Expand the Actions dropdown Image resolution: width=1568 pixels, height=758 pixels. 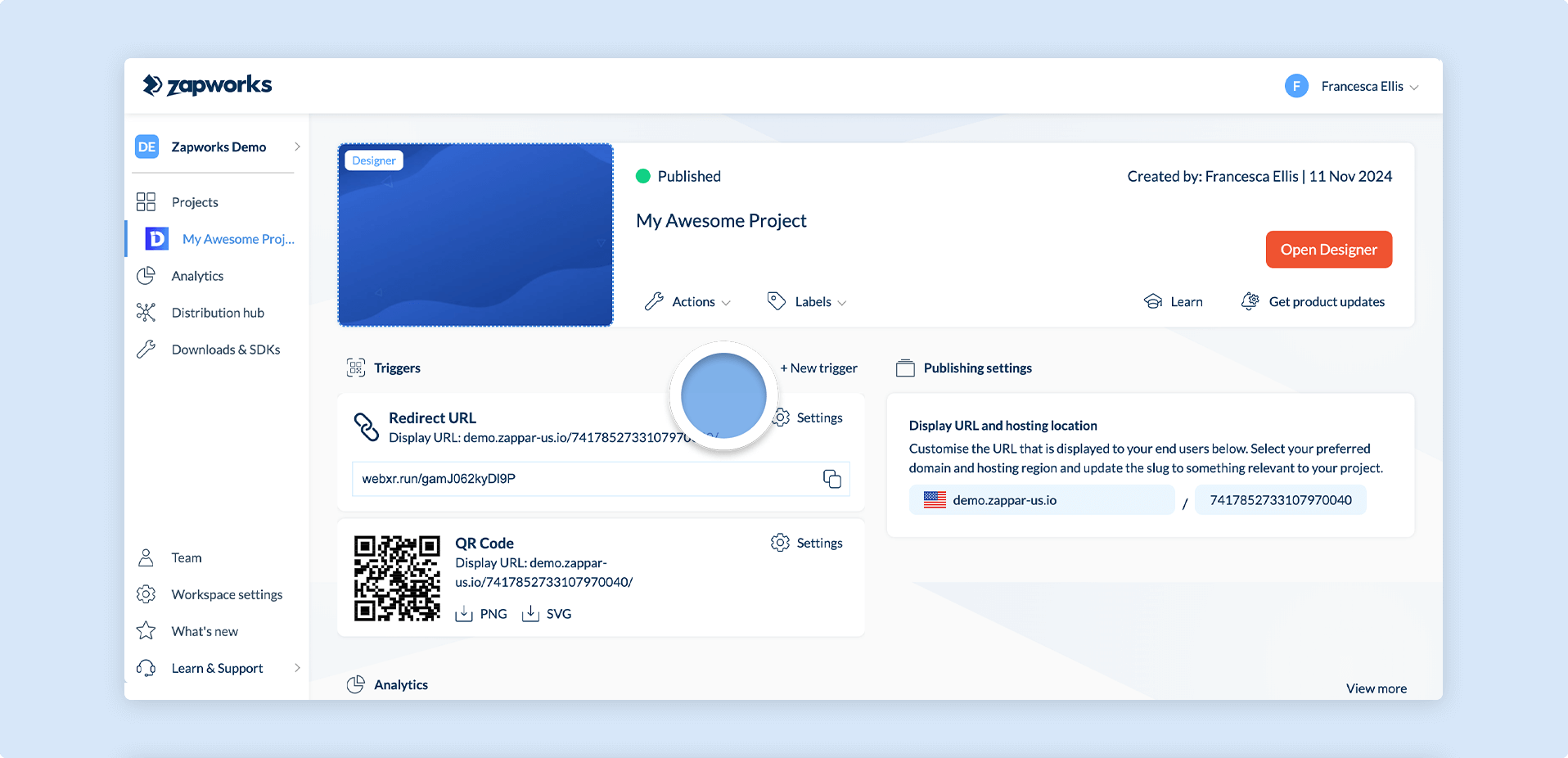pos(687,301)
